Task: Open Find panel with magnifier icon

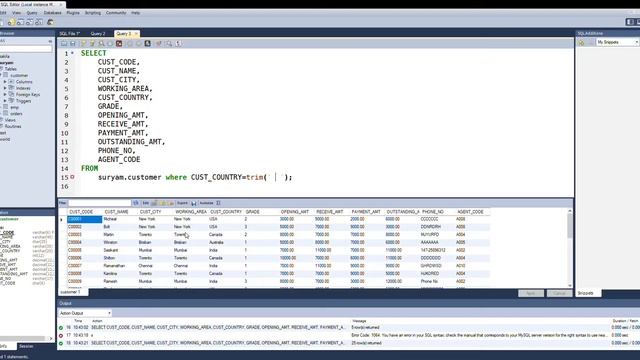Action: click(169, 43)
